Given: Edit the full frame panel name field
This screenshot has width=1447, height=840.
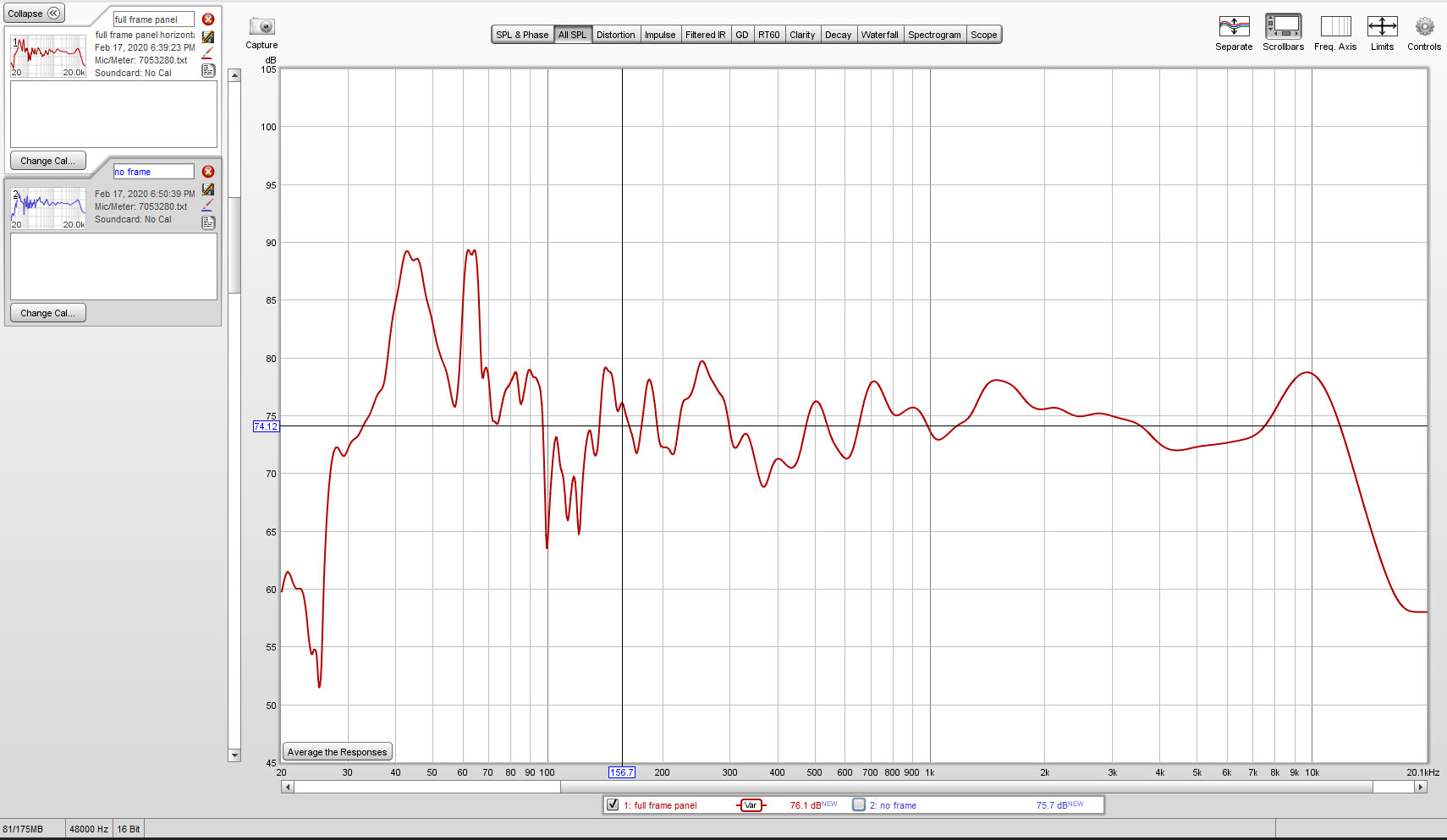Looking at the screenshot, I should point(153,19).
